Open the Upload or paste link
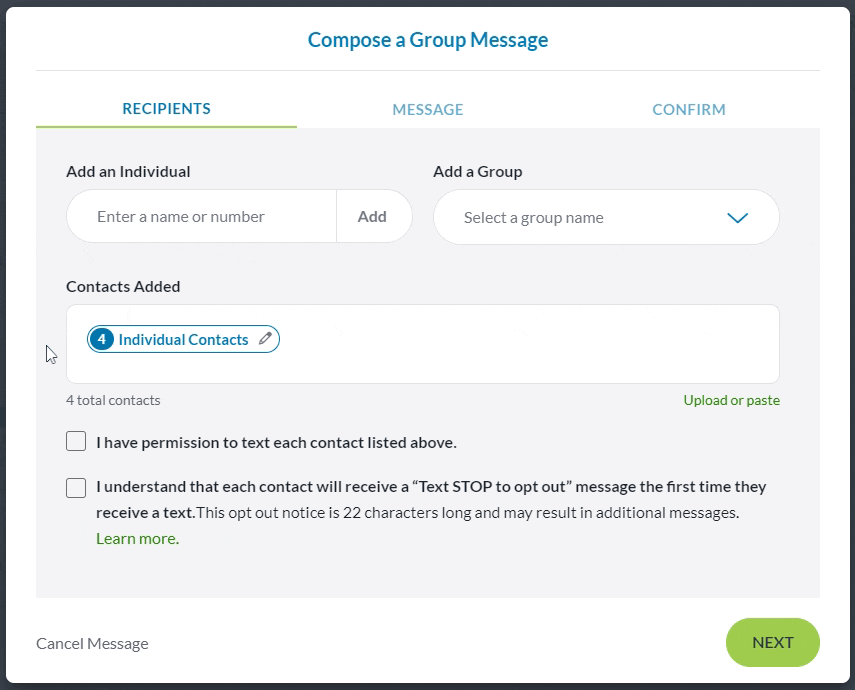The width and height of the screenshot is (855, 690). 731,400
